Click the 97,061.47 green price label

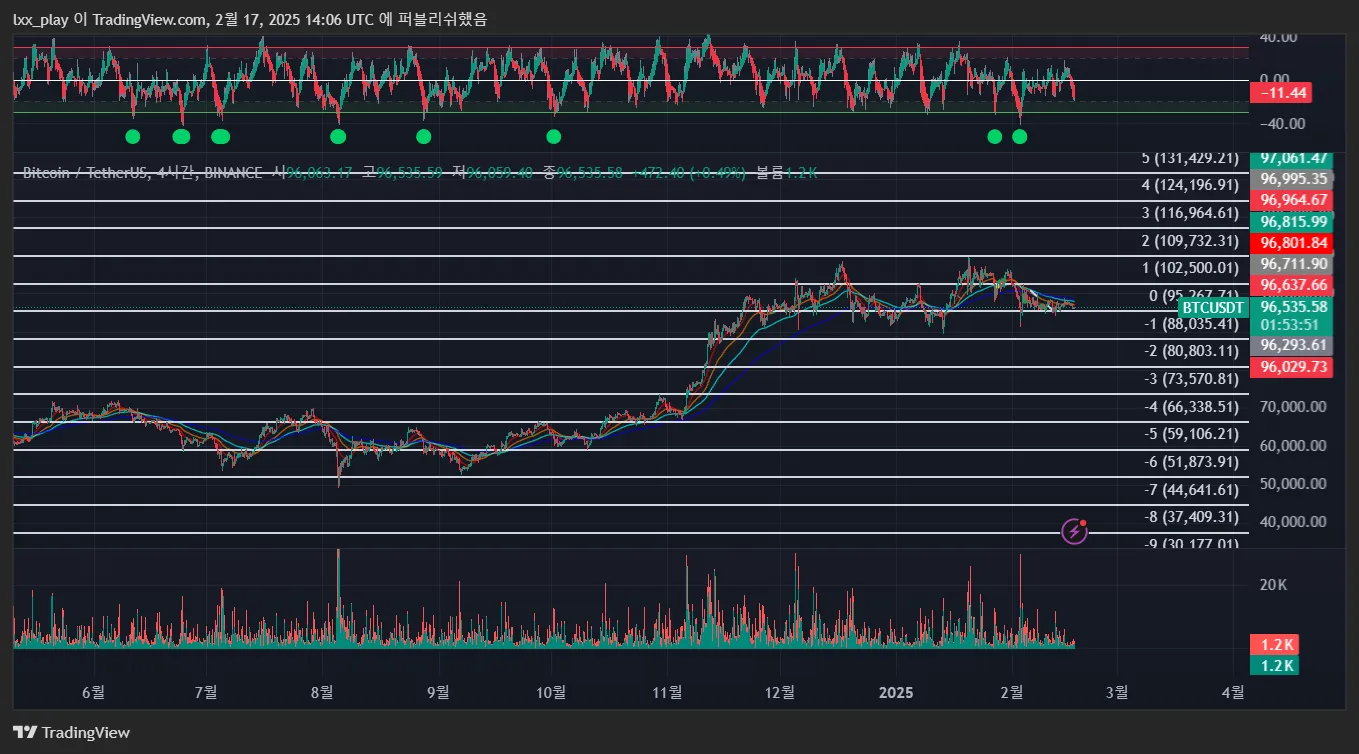[x=1293, y=158]
